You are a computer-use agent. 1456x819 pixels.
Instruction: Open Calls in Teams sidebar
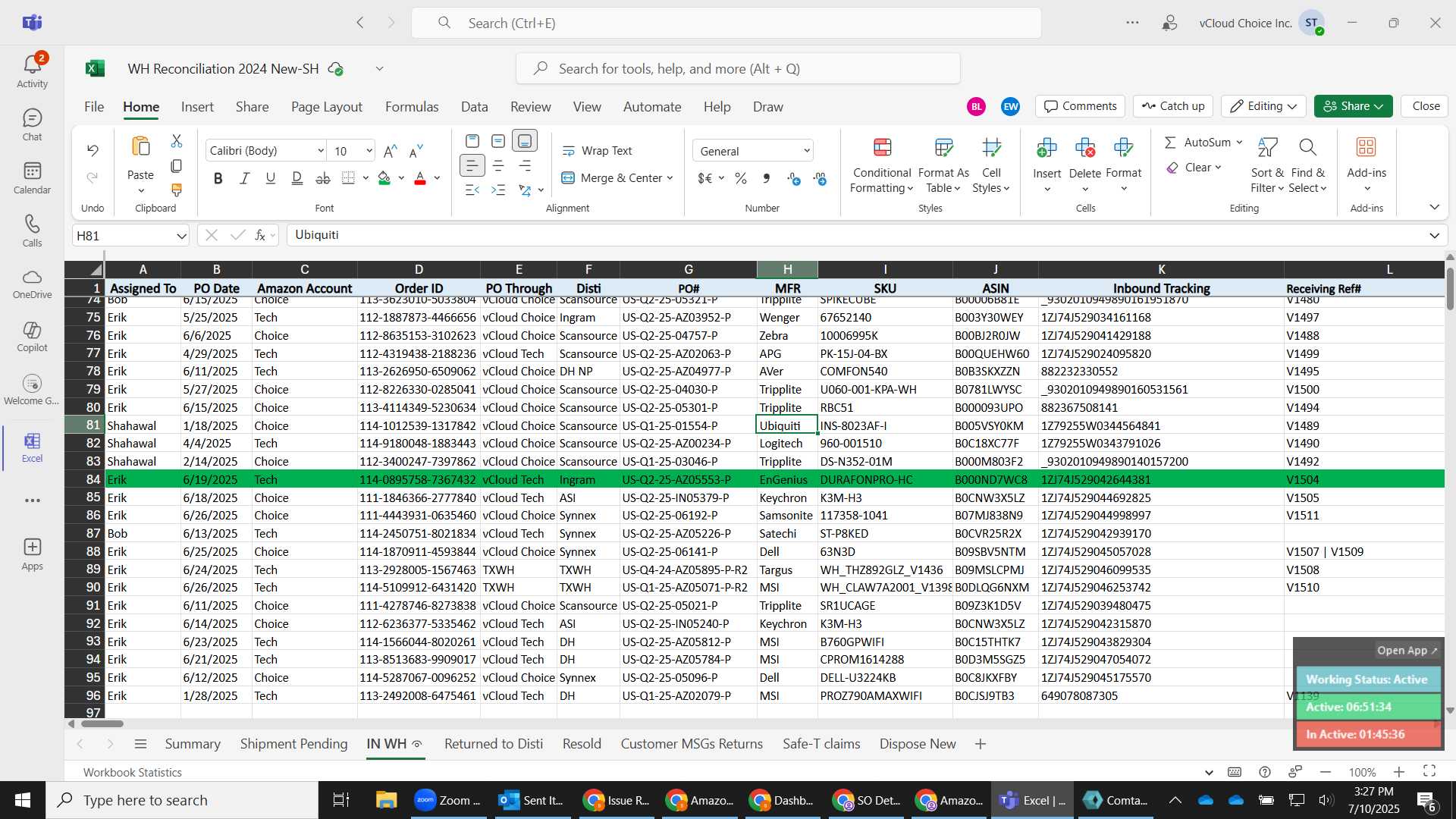pyautogui.click(x=32, y=231)
